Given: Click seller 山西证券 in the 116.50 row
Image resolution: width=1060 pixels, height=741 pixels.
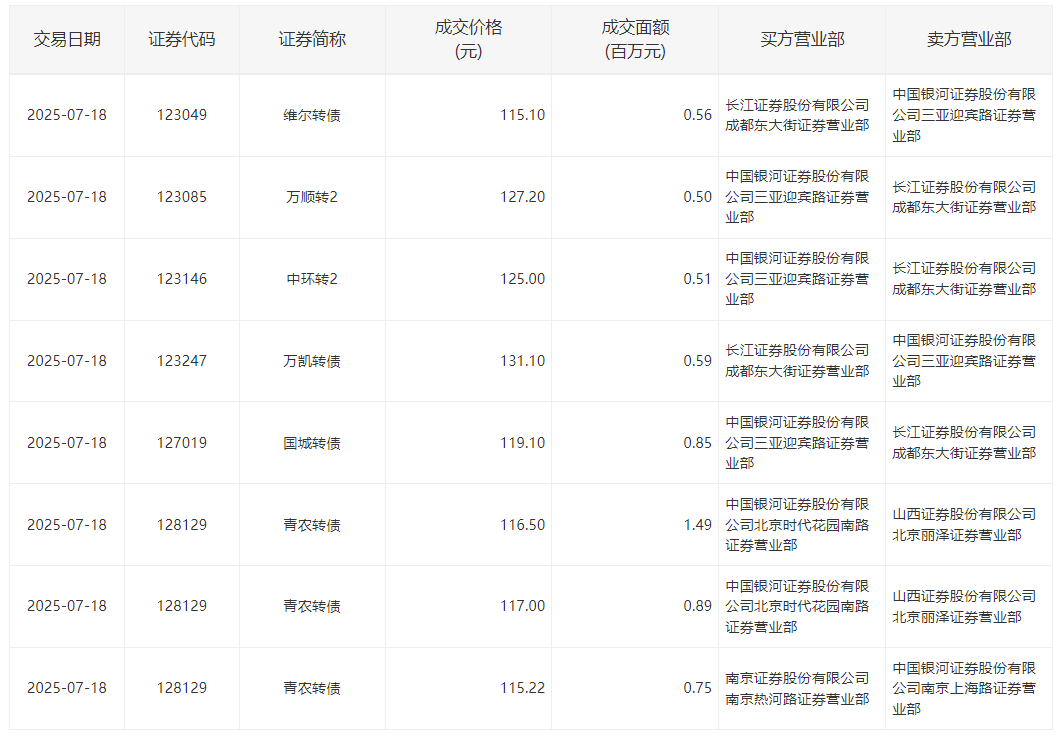Looking at the screenshot, I should coord(964,525).
